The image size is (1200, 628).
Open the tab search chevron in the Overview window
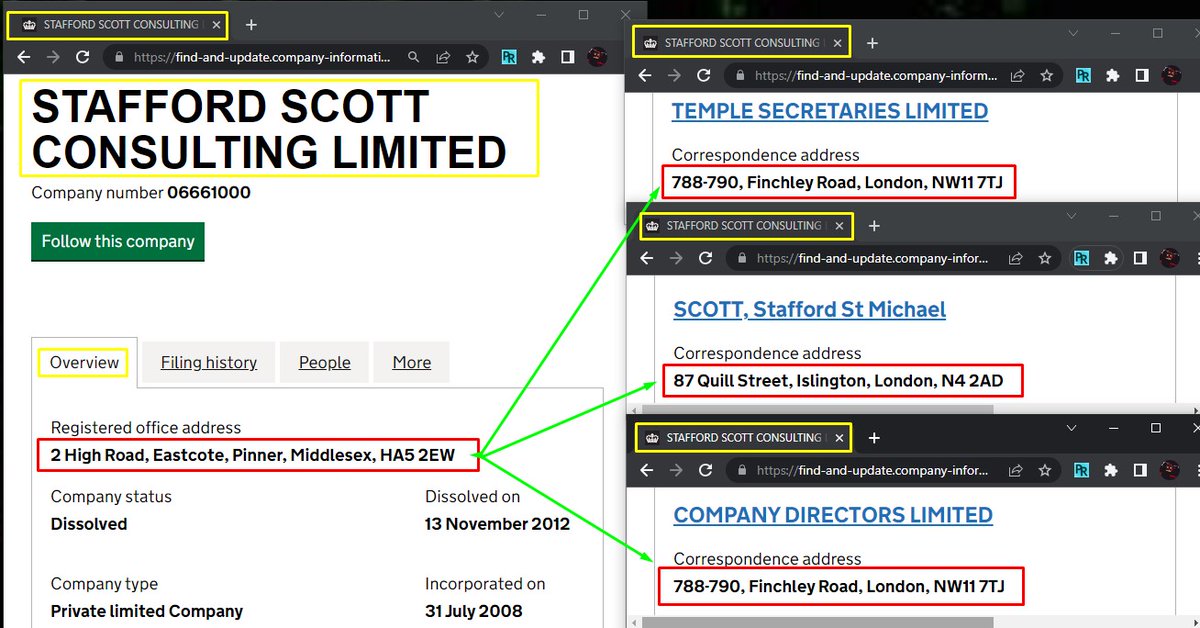click(500, 15)
